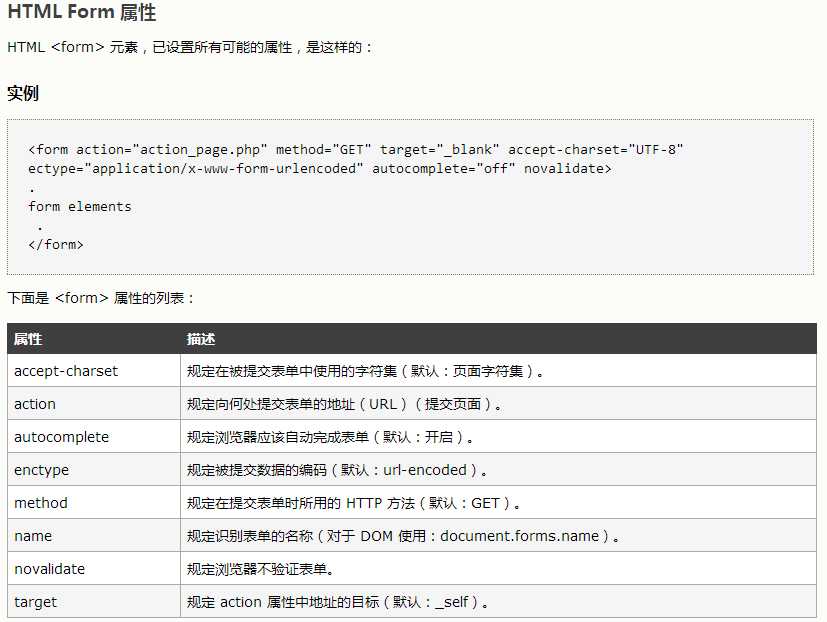827x622 pixels.
Task: Select the 'action' attribute cell
Action: click(94, 404)
